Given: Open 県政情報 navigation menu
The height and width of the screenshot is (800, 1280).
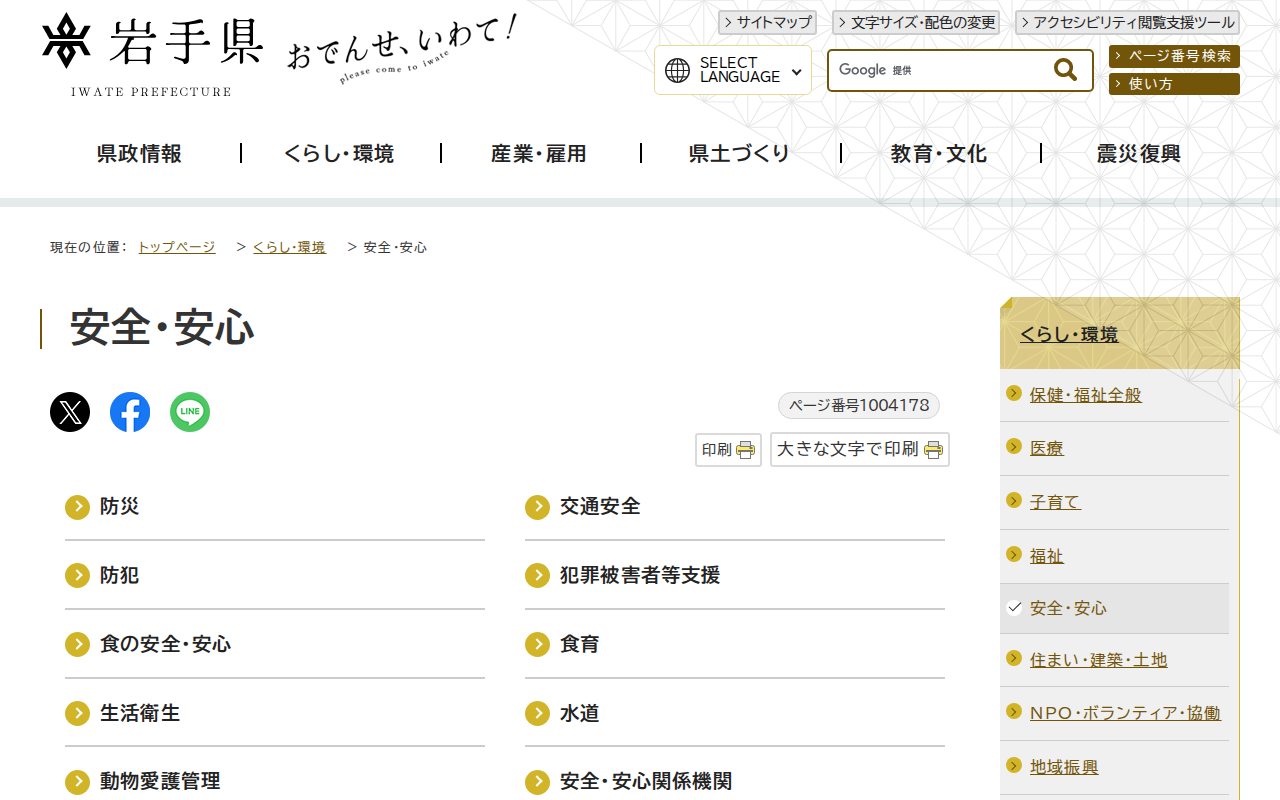Looking at the screenshot, I should click(140, 154).
